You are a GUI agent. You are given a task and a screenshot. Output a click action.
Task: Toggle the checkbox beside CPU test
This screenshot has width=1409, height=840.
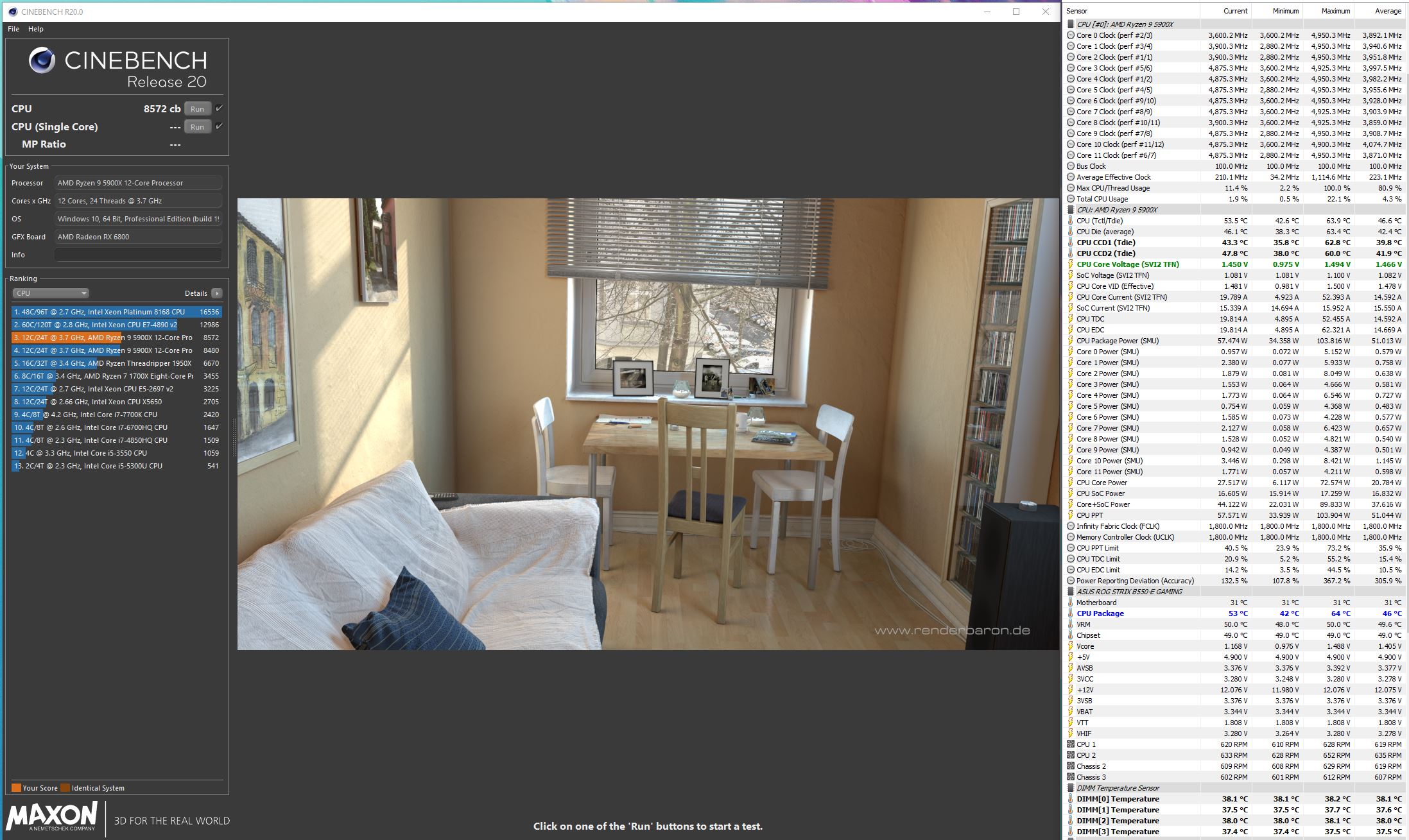tap(220, 108)
